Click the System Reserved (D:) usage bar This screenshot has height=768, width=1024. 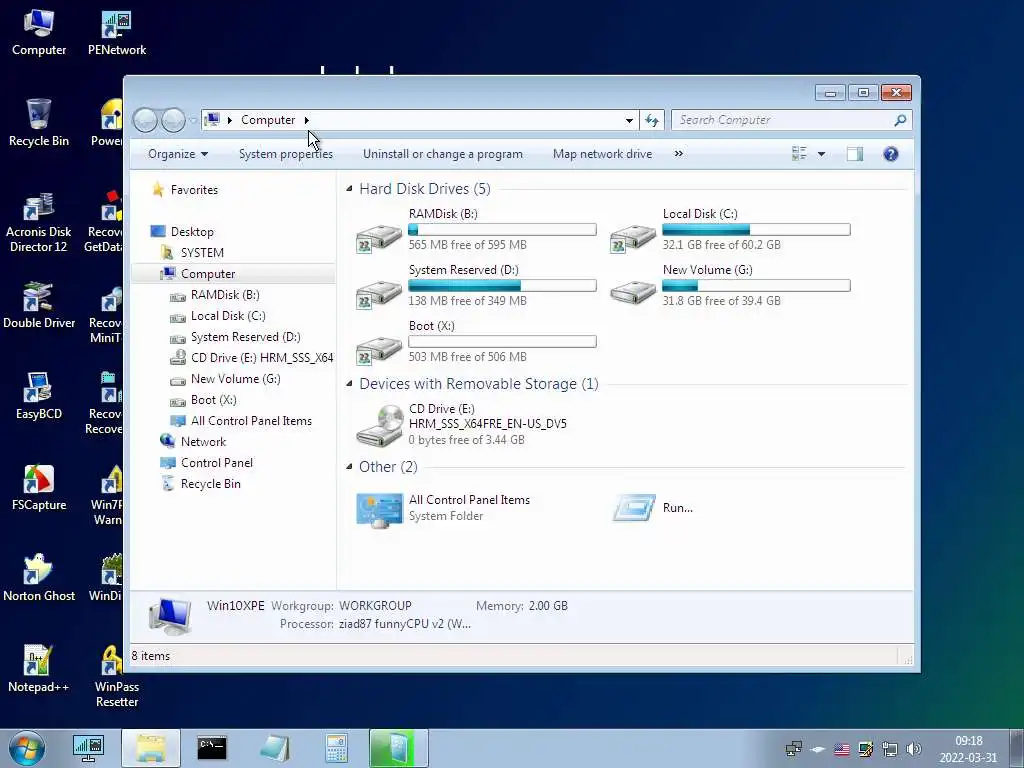click(x=502, y=285)
